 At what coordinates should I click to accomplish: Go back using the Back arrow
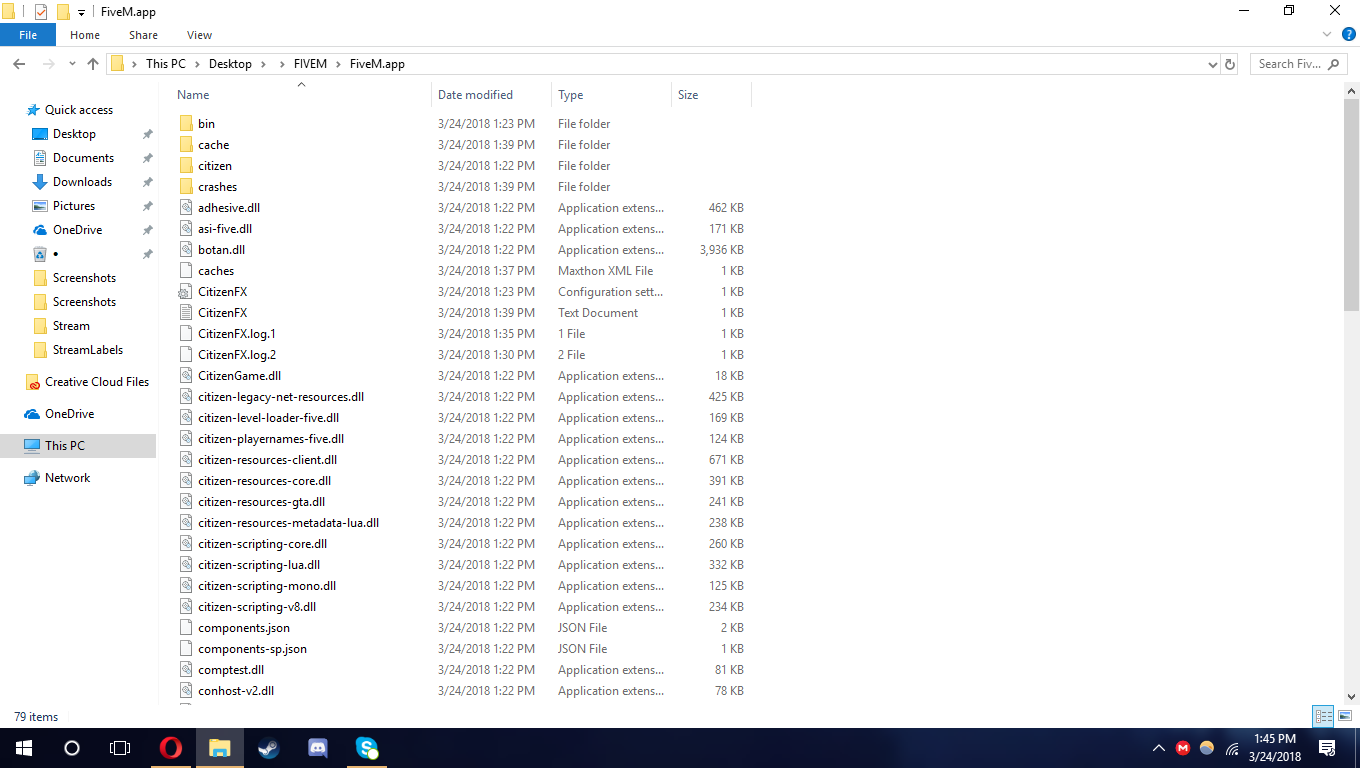[19, 64]
